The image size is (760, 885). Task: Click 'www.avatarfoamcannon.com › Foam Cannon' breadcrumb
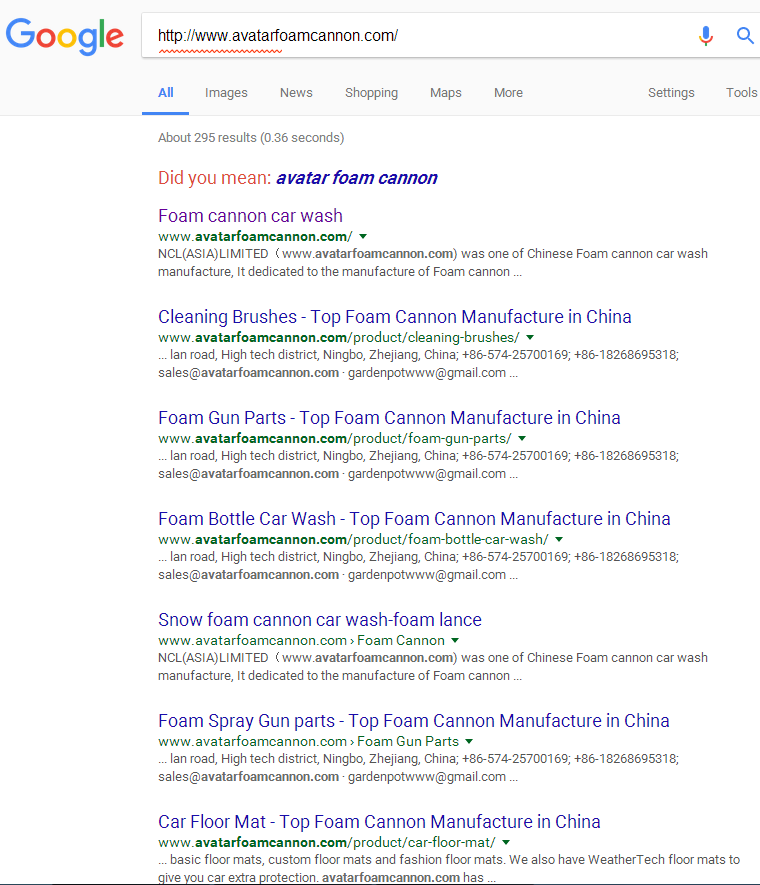pyautogui.click(x=301, y=641)
